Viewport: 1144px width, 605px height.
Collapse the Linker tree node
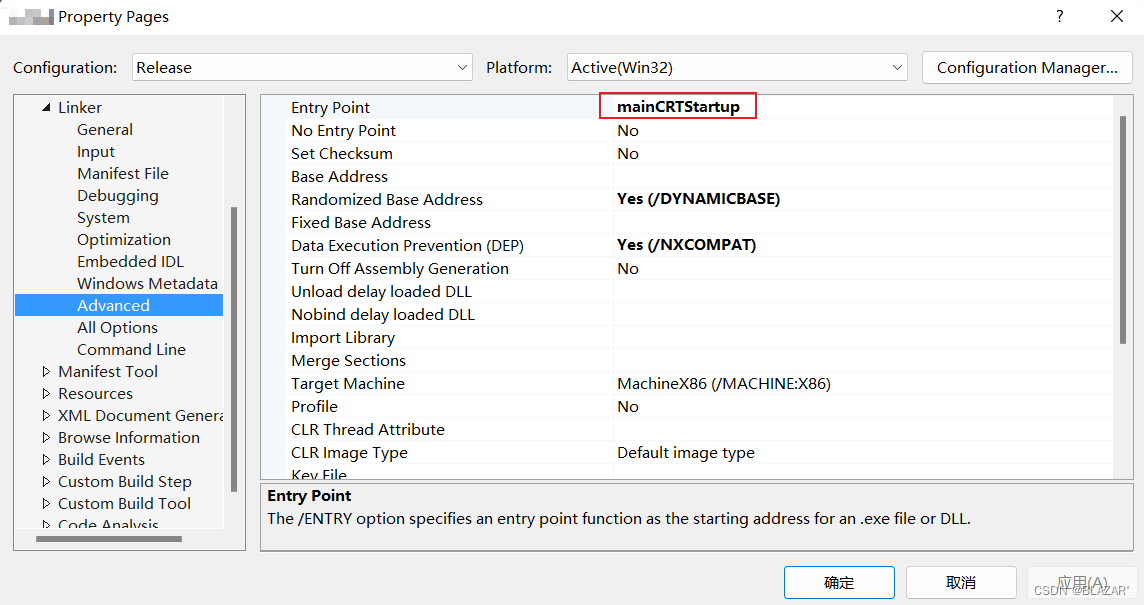tap(46, 108)
